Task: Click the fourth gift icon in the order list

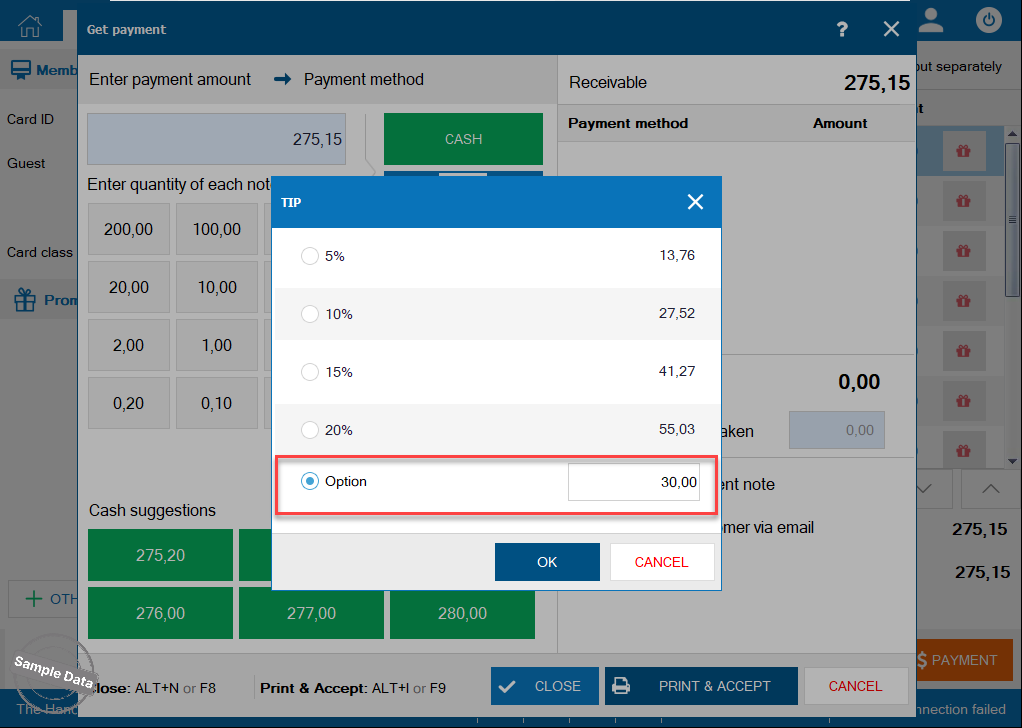Action: click(x=963, y=301)
